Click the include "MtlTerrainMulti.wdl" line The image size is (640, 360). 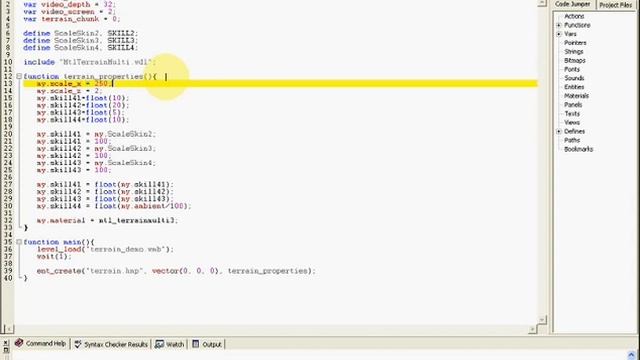[x=89, y=62]
